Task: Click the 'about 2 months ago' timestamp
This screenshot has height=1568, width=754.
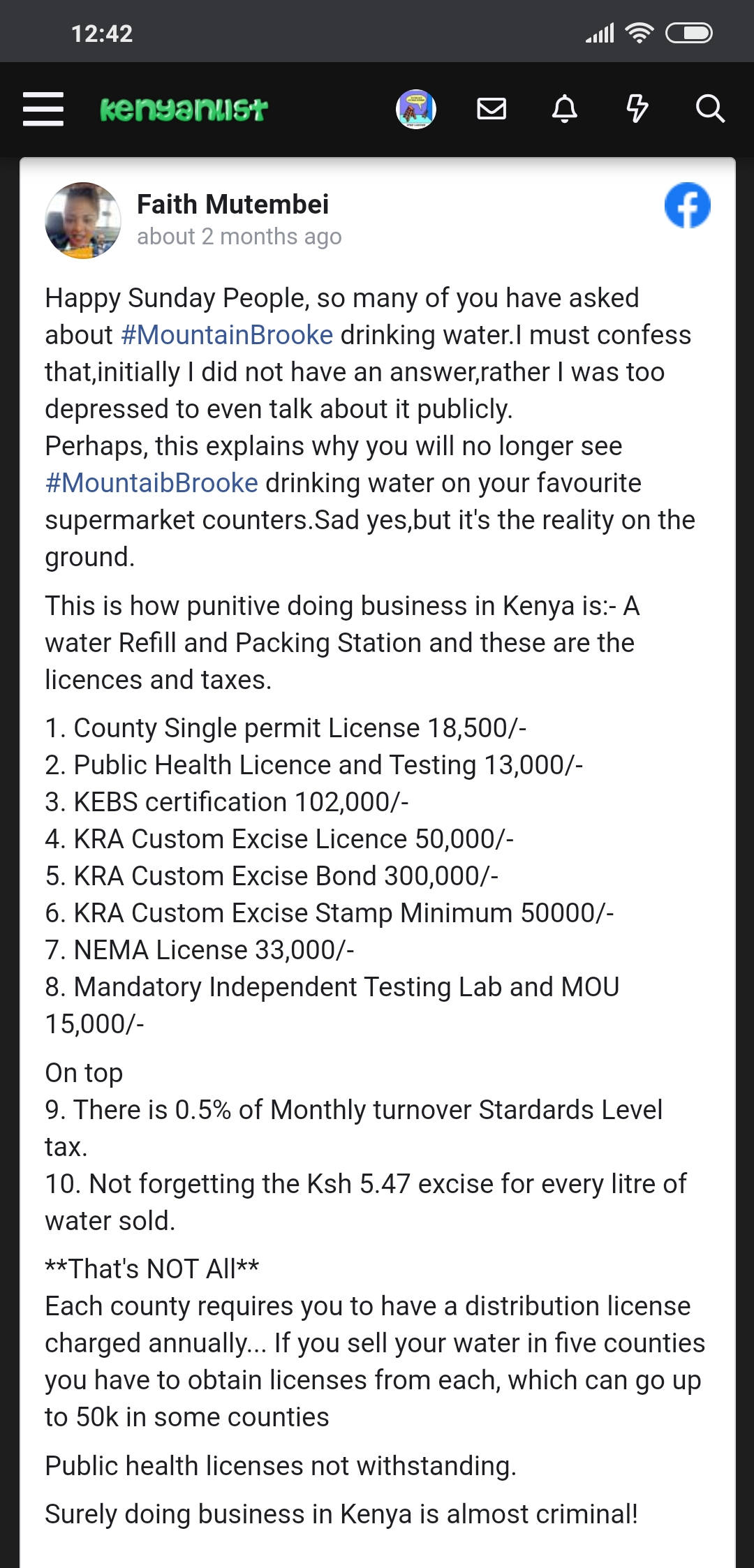Action: coord(239,237)
